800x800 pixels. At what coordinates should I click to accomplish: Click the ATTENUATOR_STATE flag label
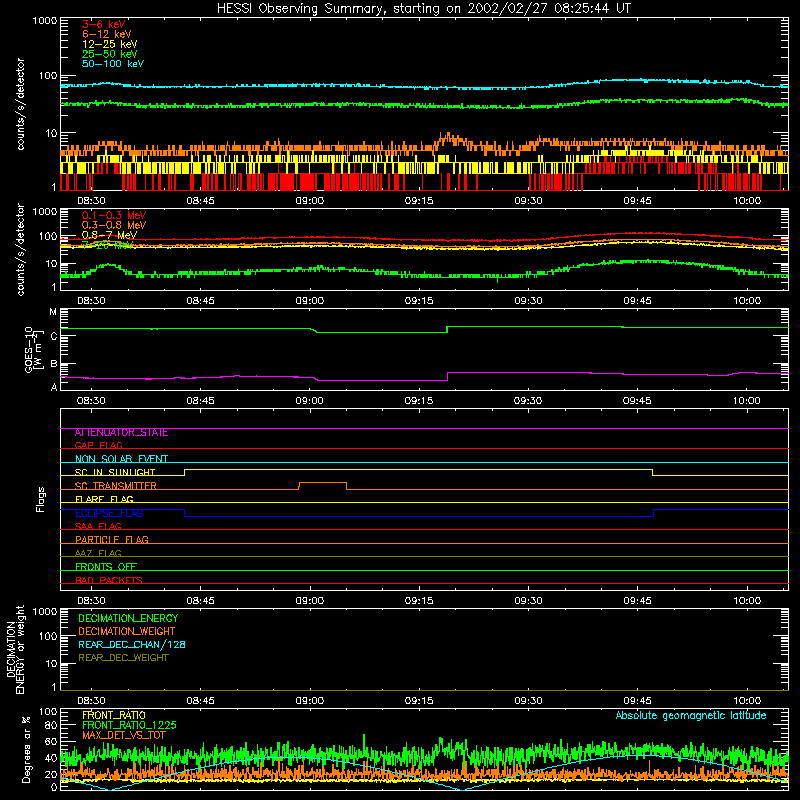[x=121, y=433]
